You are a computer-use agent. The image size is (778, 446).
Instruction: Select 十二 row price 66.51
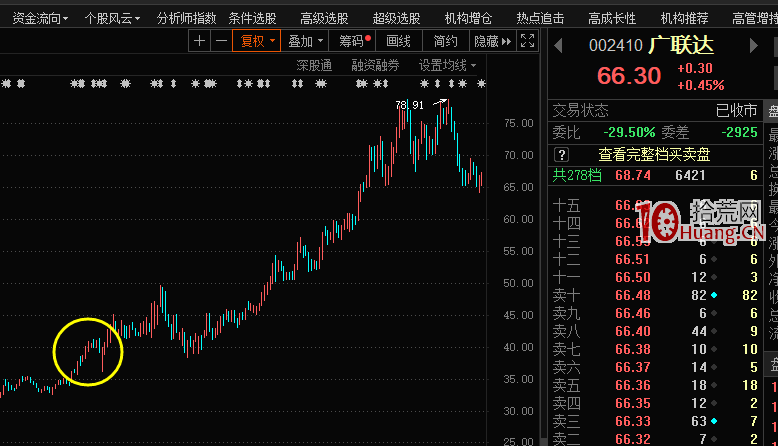[x=633, y=259]
